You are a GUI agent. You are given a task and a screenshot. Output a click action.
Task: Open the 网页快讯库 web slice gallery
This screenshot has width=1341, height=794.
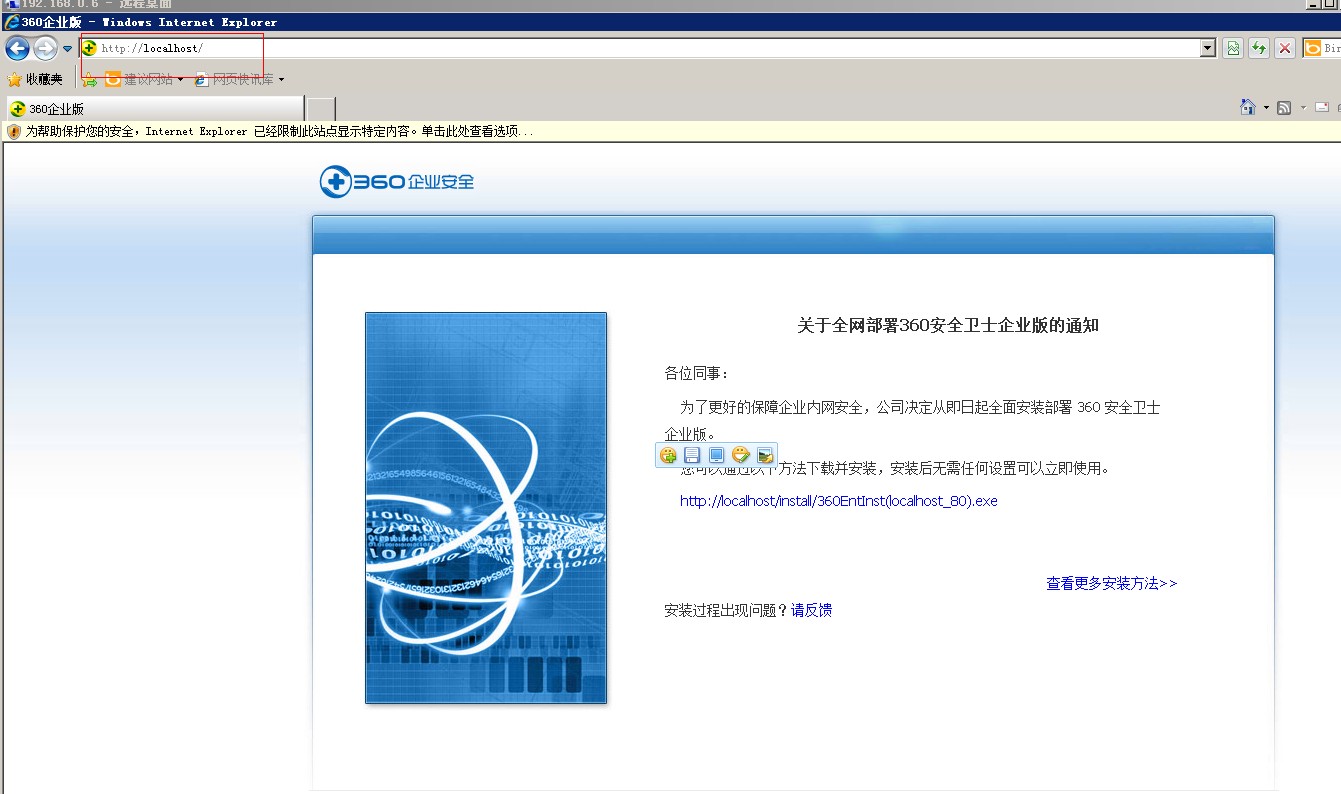pyautogui.click(x=239, y=79)
